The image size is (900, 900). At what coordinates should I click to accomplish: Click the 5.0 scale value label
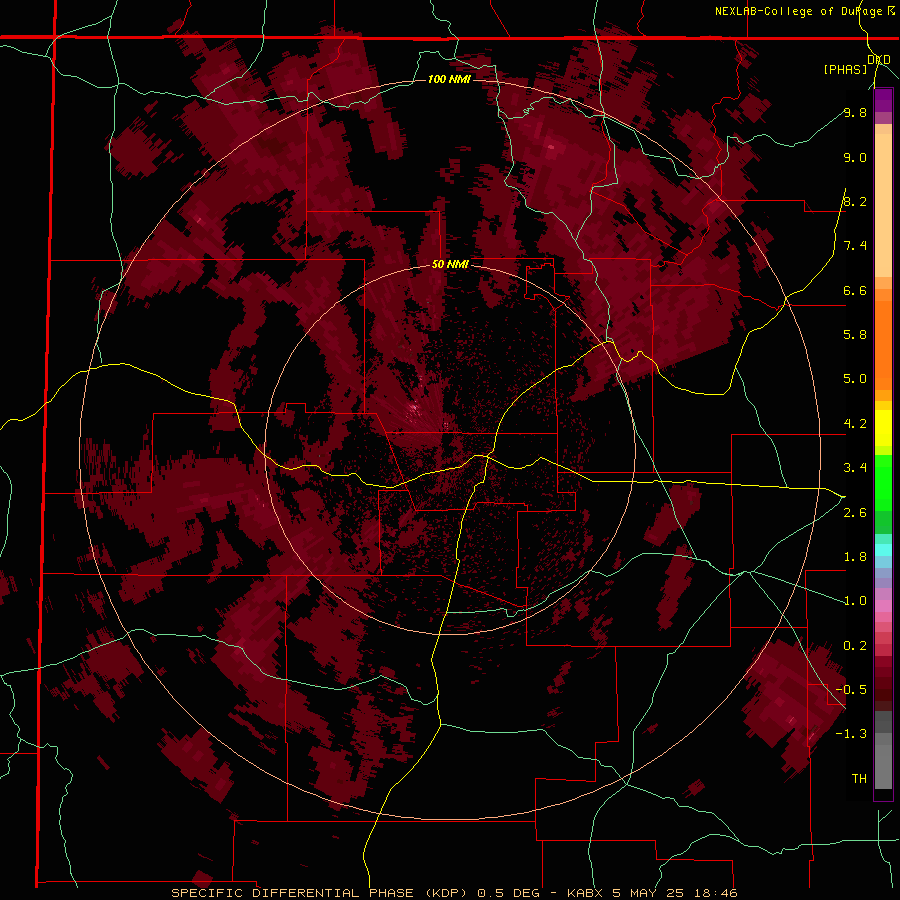tap(855, 379)
